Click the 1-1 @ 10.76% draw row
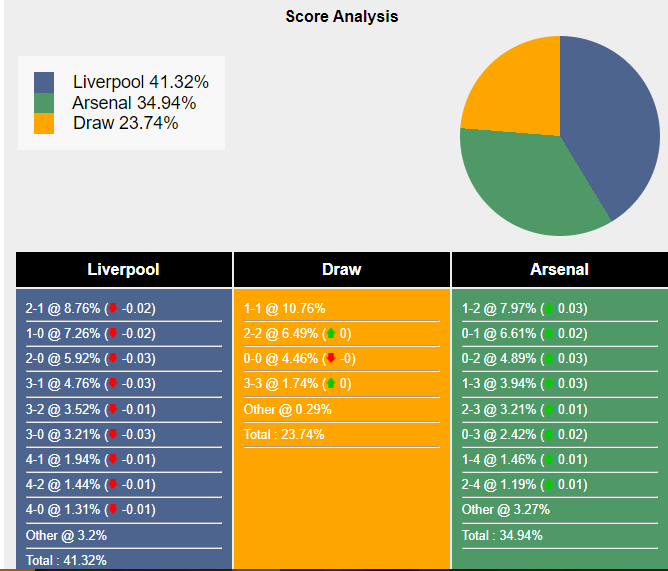Image resolution: width=668 pixels, height=571 pixels. pos(286,309)
